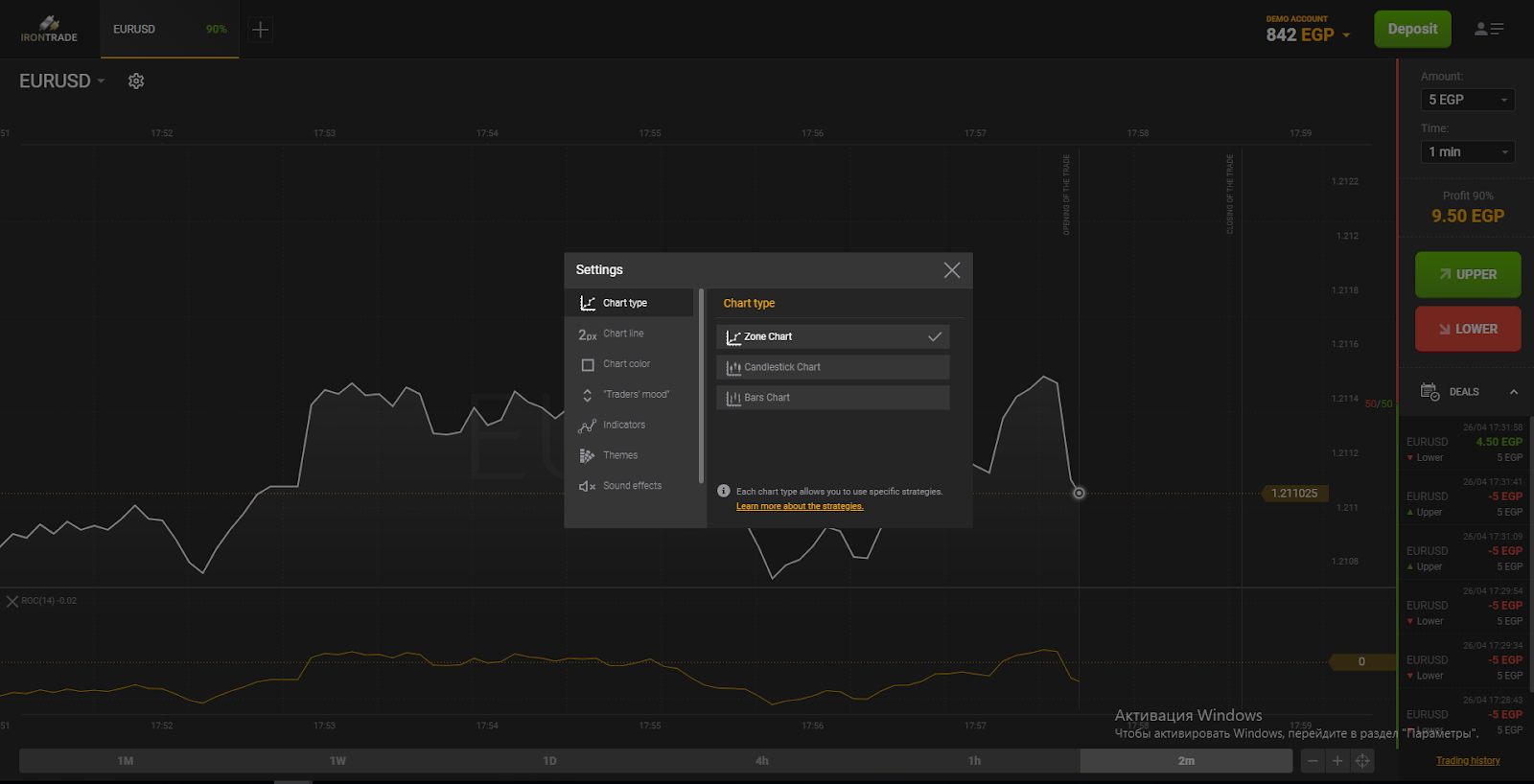Open Chart color settings section

point(629,364)
